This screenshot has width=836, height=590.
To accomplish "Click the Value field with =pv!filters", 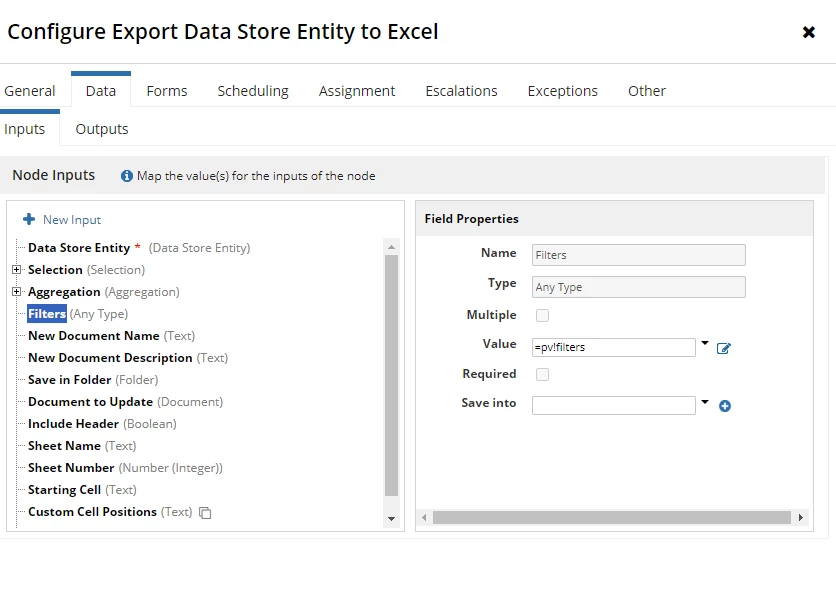I will click(x=614, y=347).
